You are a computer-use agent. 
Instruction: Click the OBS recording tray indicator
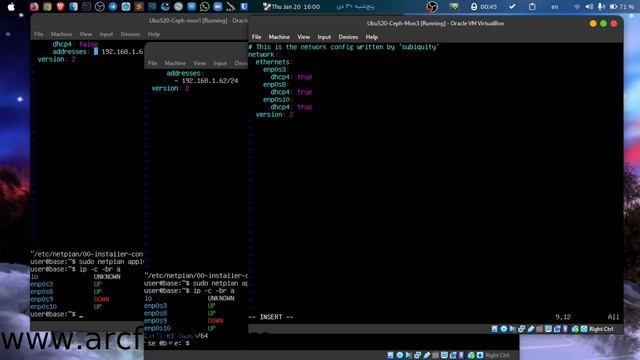tap(432, 7)
